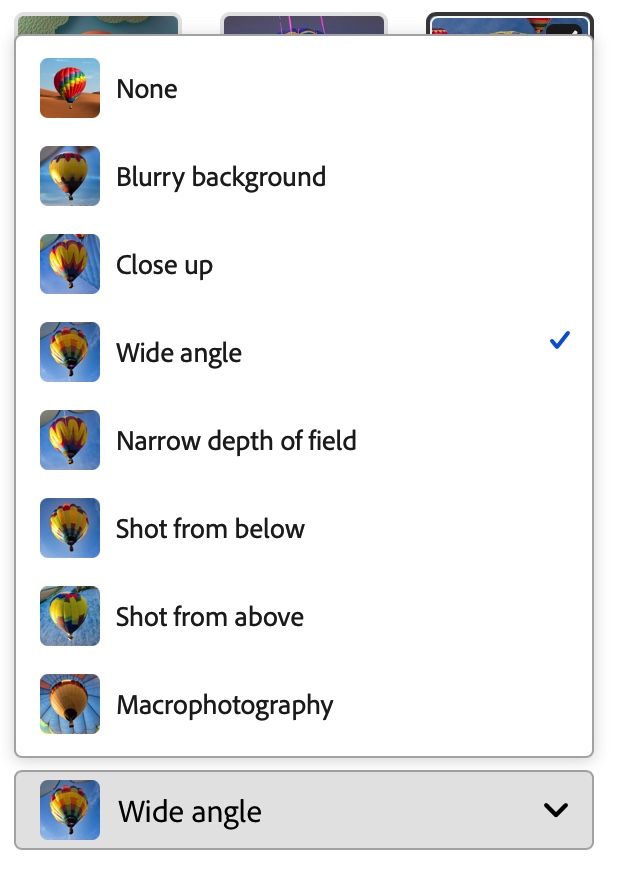Select the None menu option
The height and width of the screenshot is (882, 624).
(x=147, y=89)
